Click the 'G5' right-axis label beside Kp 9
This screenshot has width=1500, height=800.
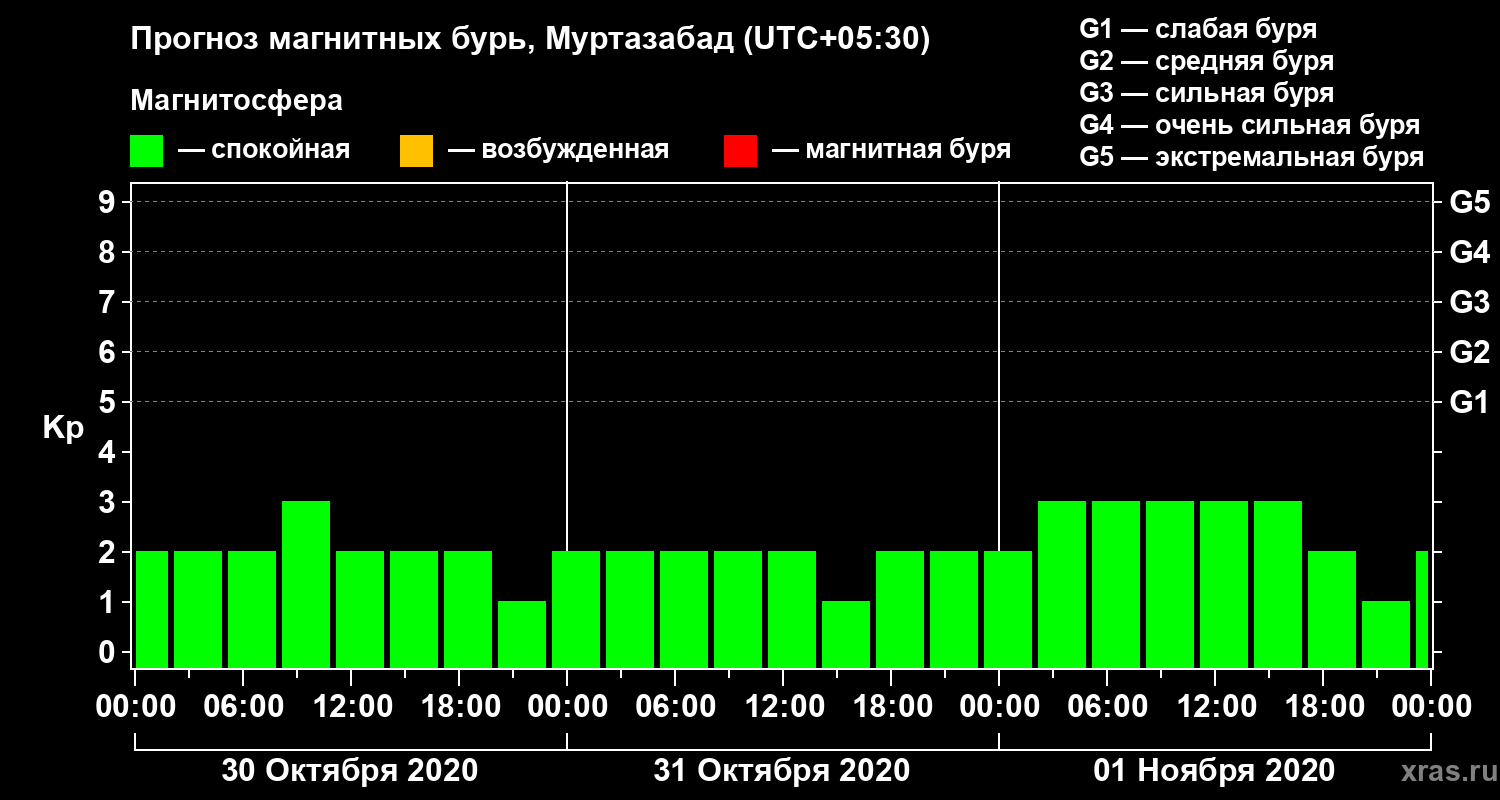pyautogui.click(x=1469, y=202)
